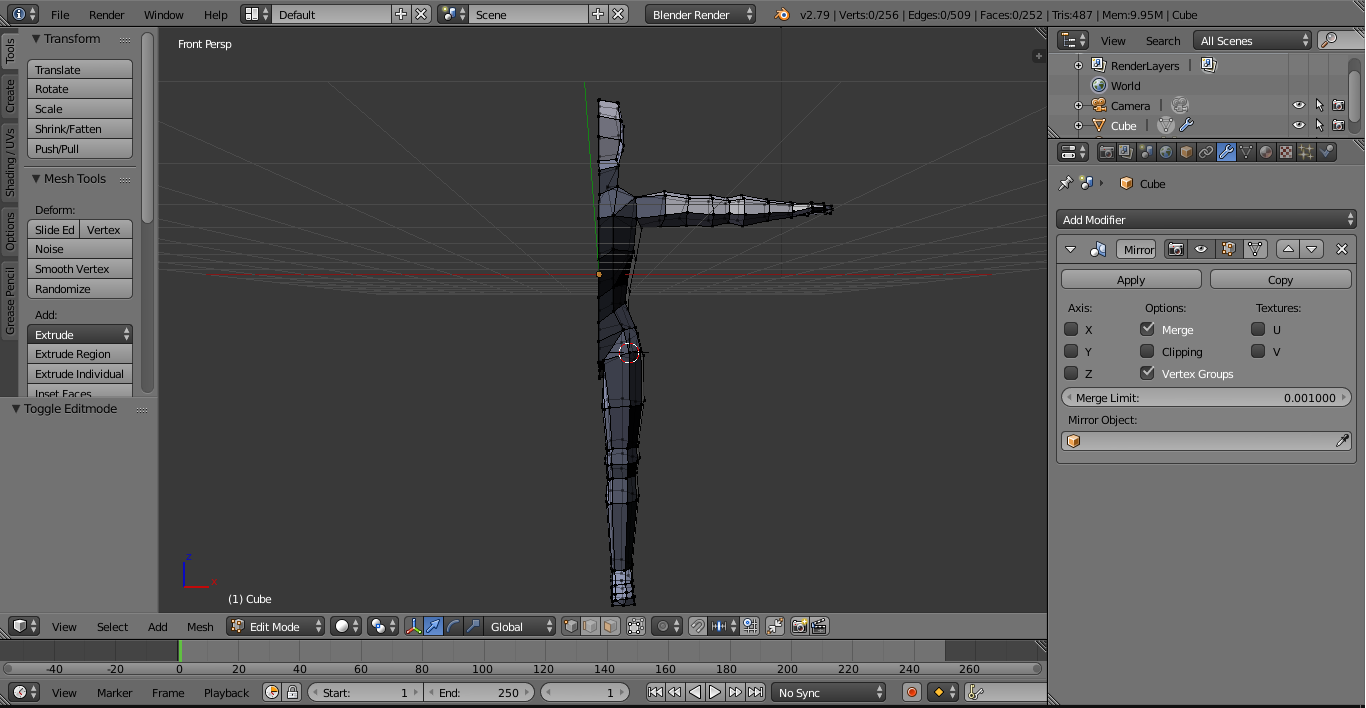
Task: Open the Material properties tab icon
Action: coord(1266,153)
